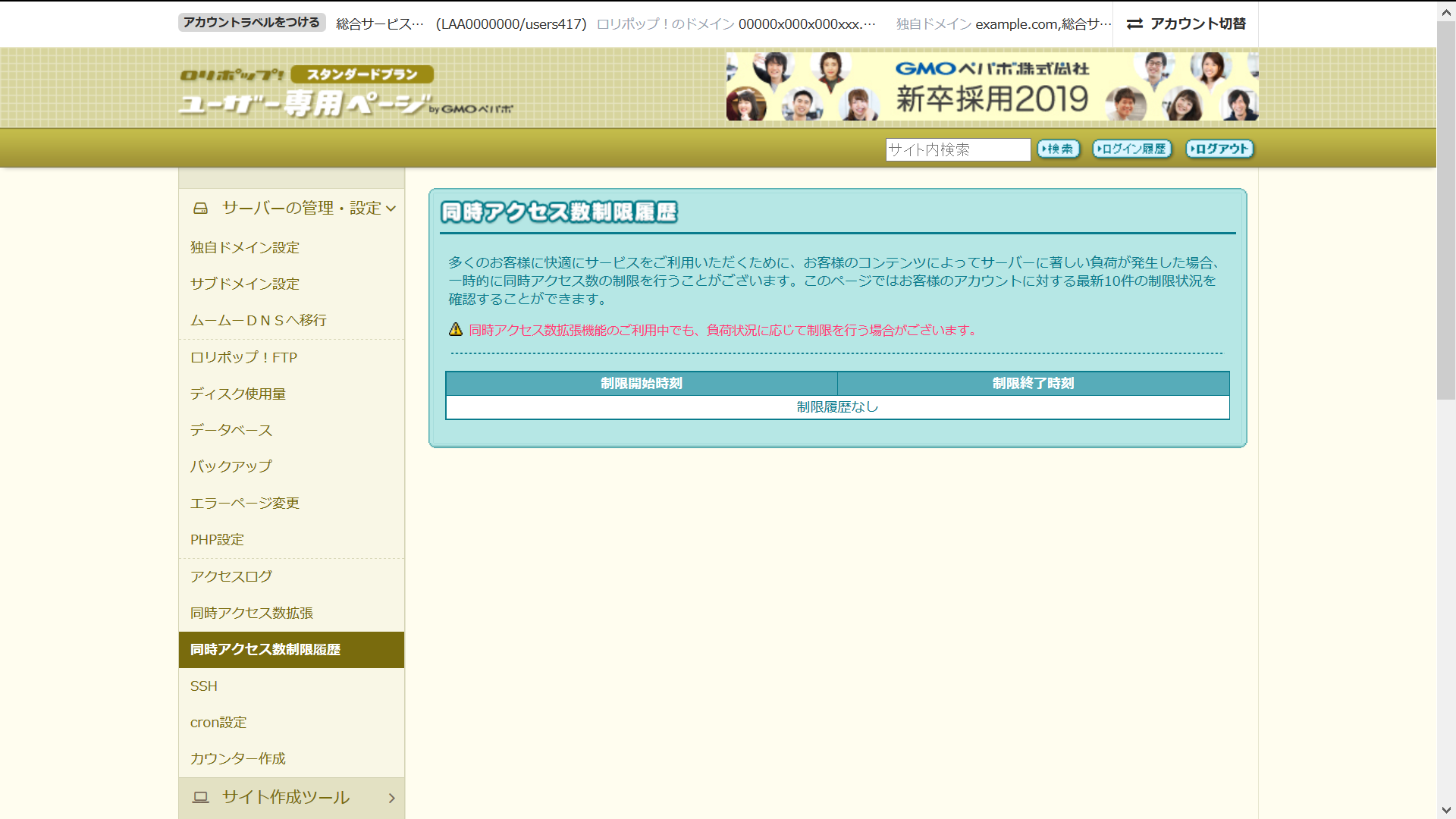Click the page scrollbar down arrow
Screen dimensions: 1456x819
click(1446, 810)
